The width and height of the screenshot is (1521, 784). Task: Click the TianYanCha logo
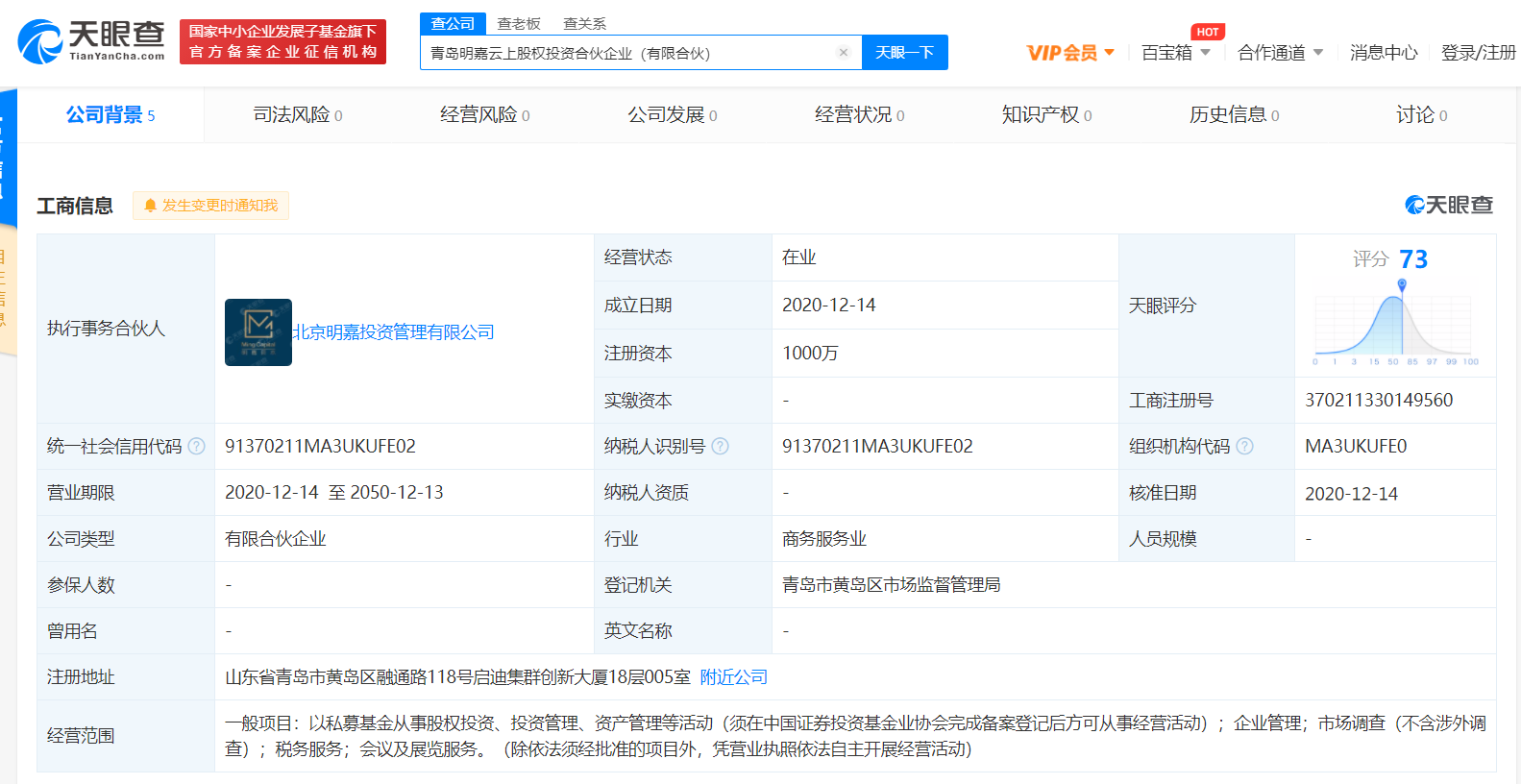pos(91,41)
